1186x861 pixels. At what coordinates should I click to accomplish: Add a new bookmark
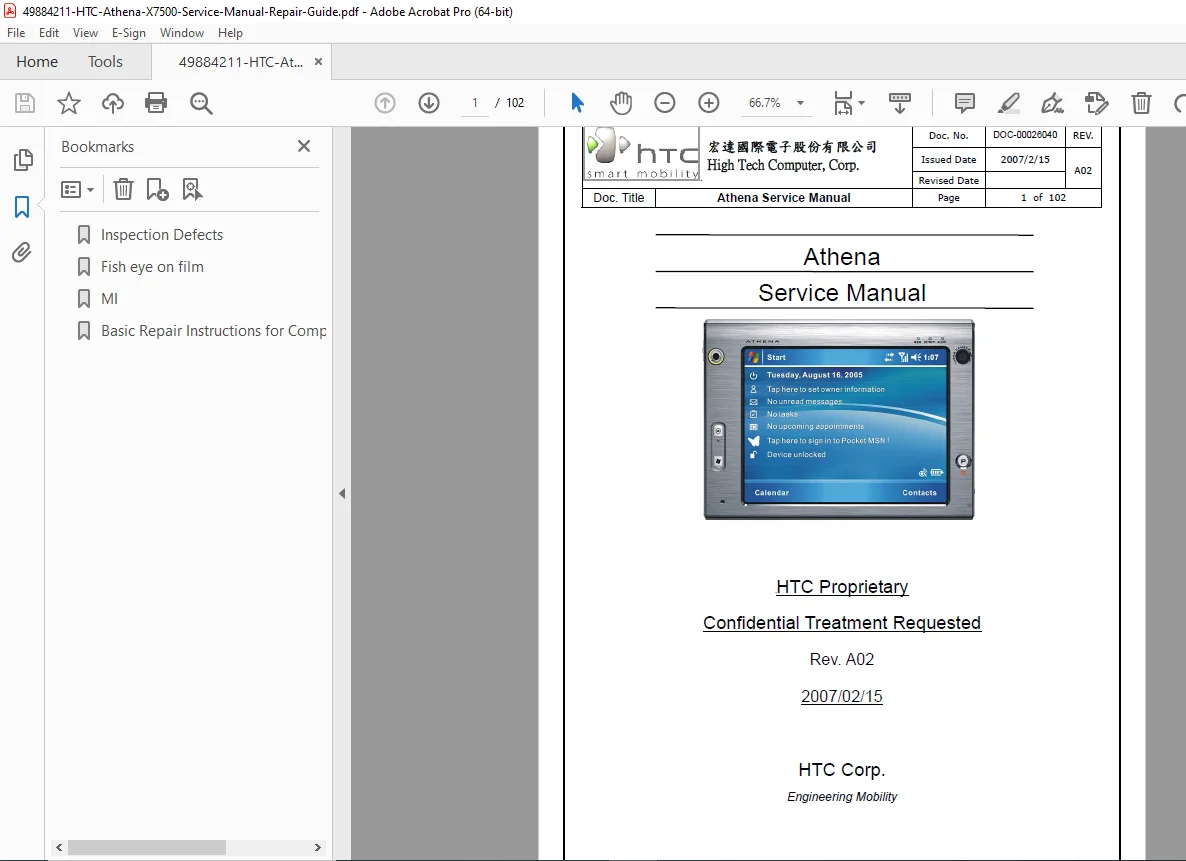click(157, 189)
